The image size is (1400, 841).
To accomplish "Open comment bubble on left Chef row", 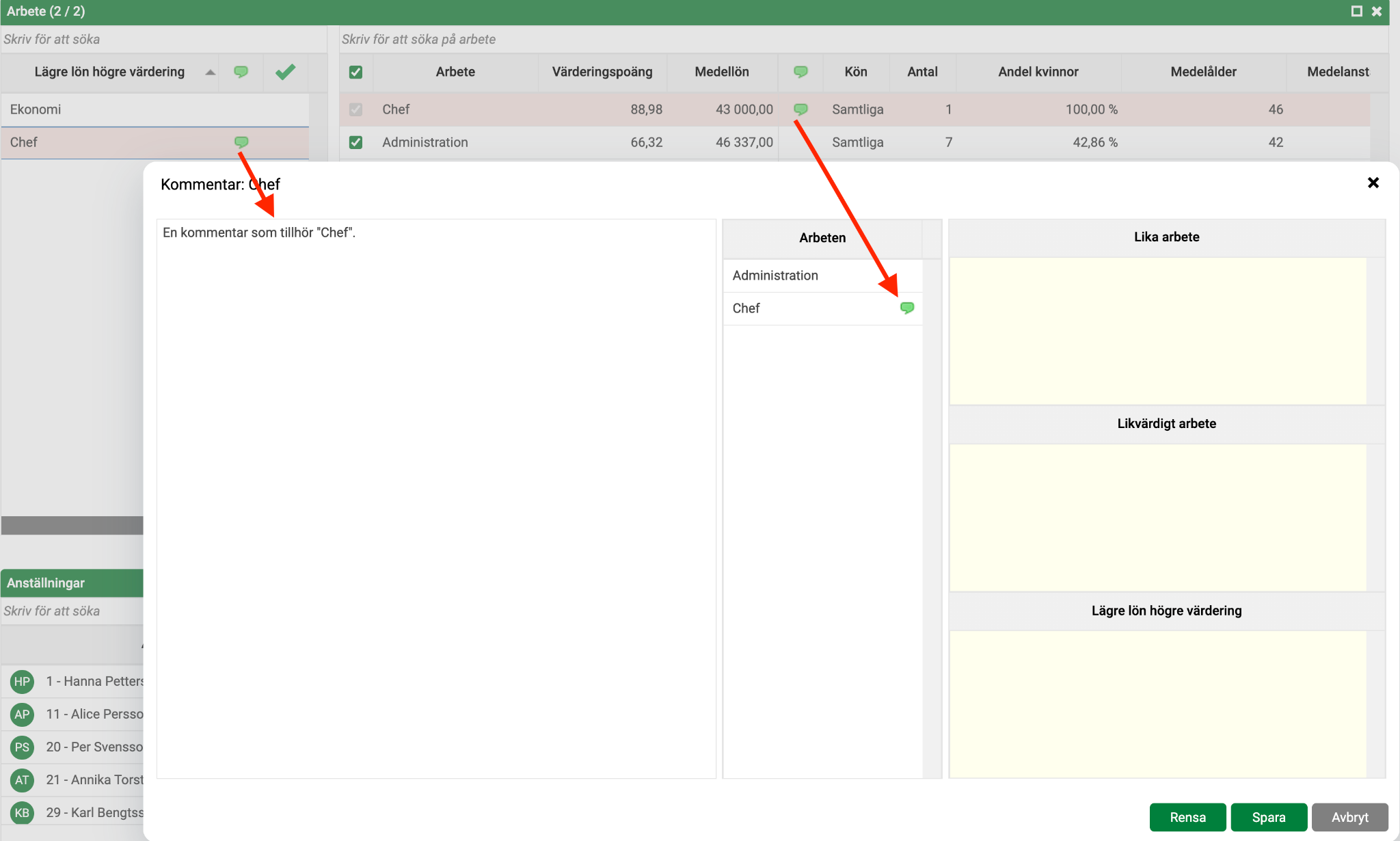I will 241,142.
